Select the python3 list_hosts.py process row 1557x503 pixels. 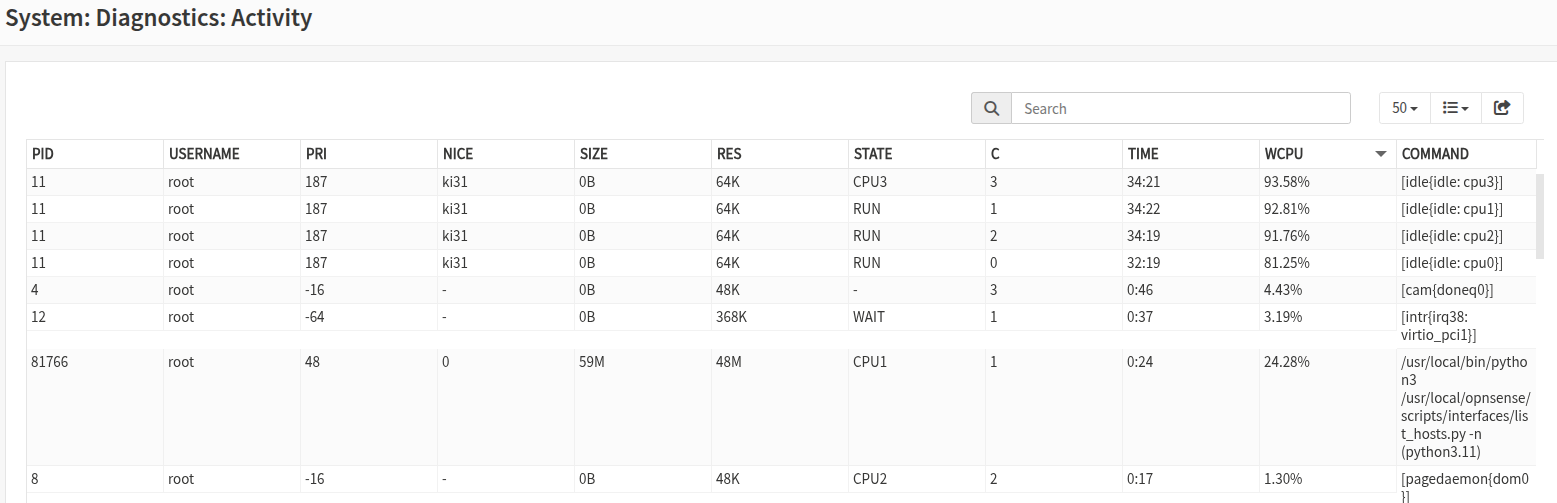tap(781, 407)
